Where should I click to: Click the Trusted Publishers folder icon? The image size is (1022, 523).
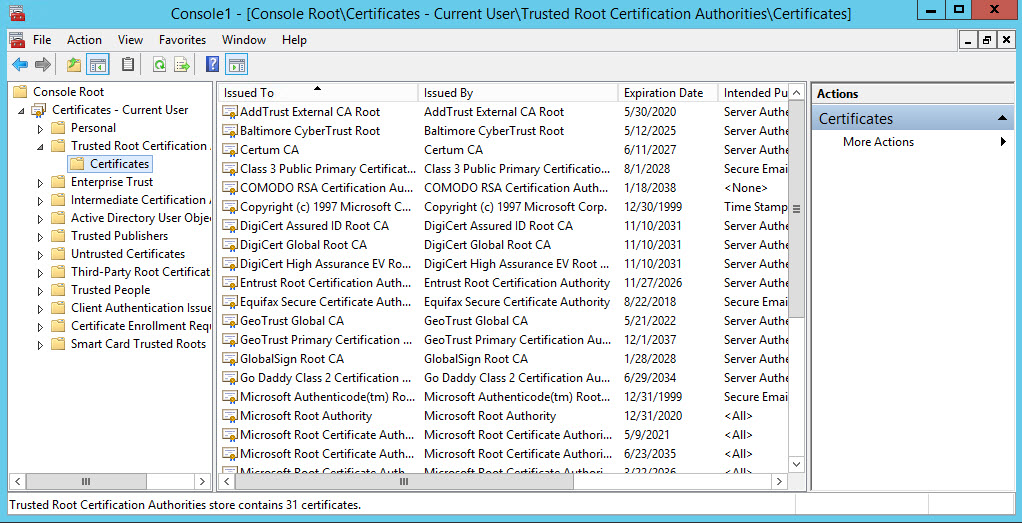(59, 236)
